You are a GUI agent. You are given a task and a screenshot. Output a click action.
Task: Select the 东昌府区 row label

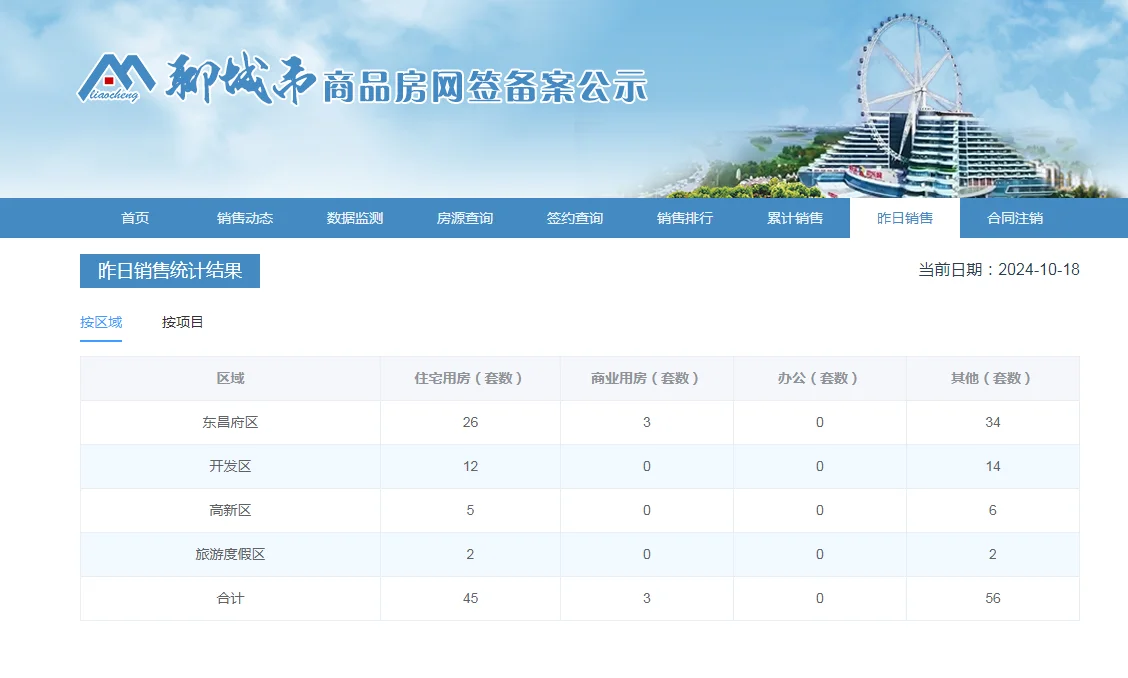pos(230,422)
